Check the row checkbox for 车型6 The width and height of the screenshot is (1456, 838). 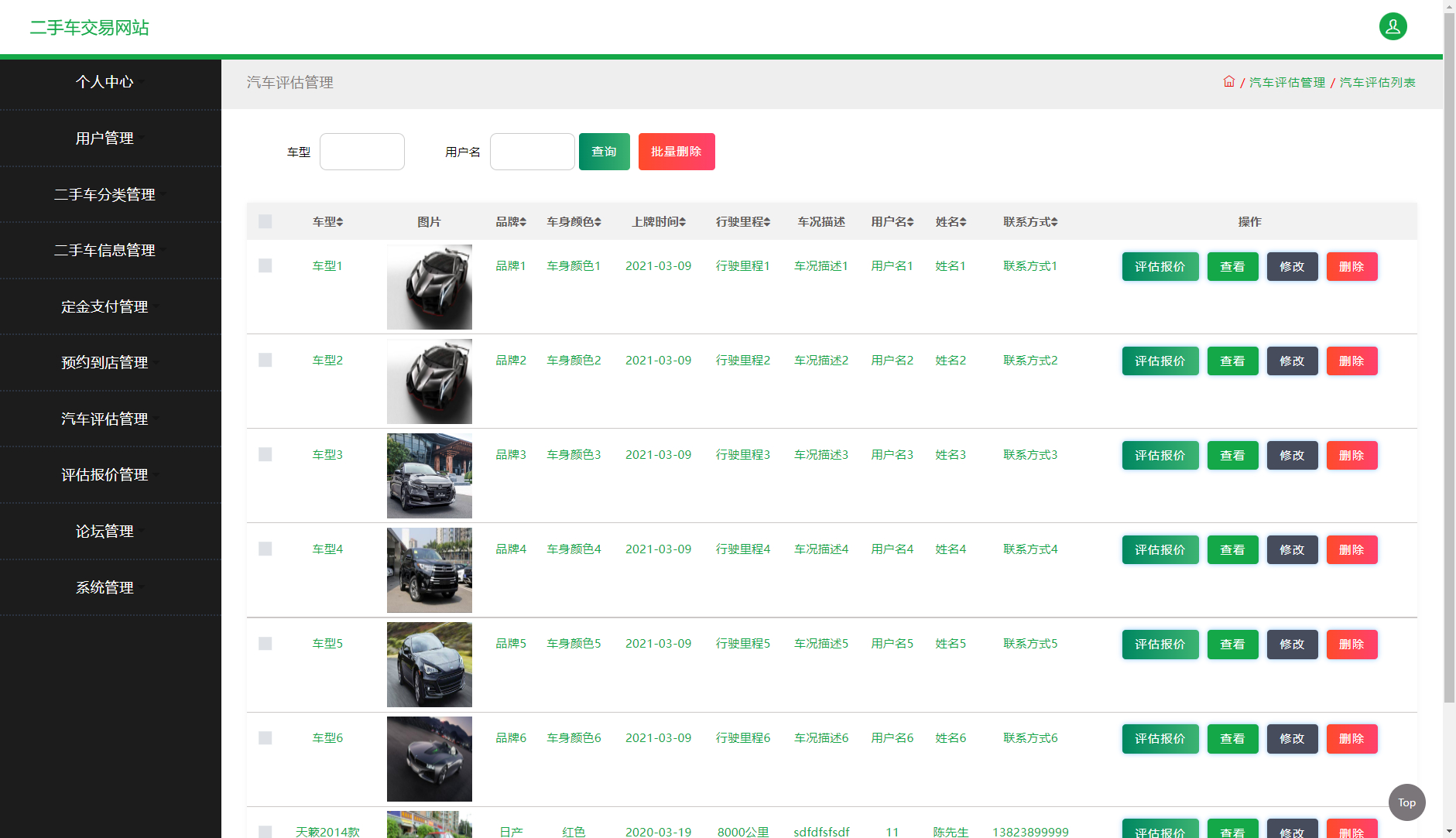265,737
